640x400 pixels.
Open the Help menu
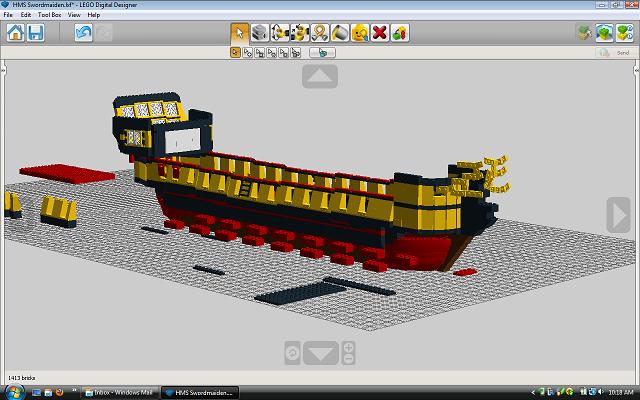[93, 15]
